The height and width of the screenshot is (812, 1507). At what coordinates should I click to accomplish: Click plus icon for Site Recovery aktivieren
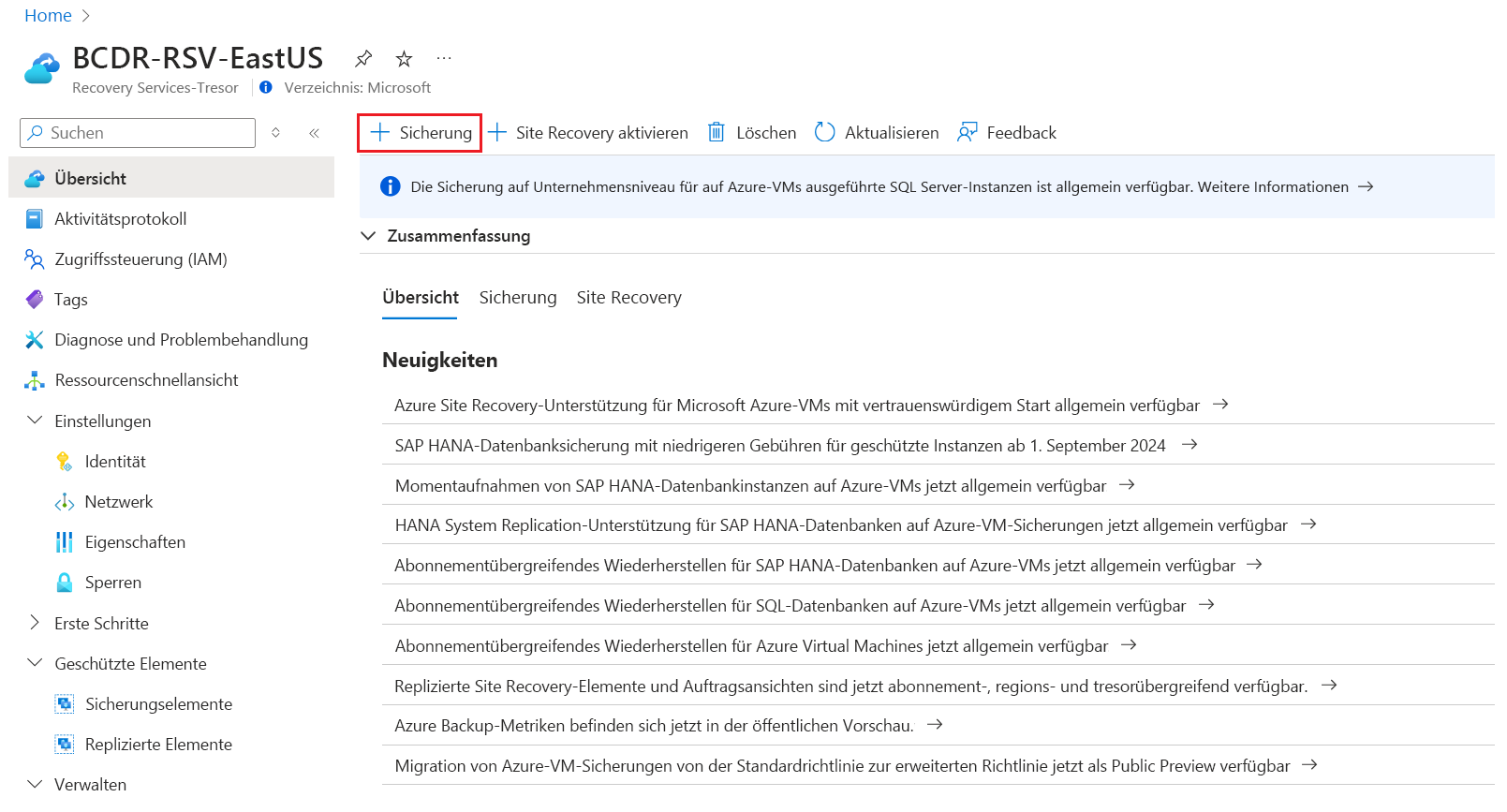(x=497, y=132)
